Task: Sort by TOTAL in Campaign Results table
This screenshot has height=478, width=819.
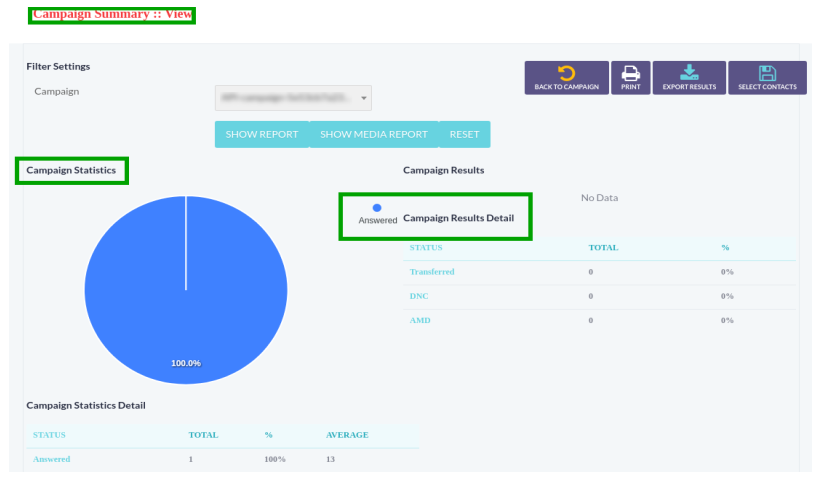Action: (x=603, y=247)
